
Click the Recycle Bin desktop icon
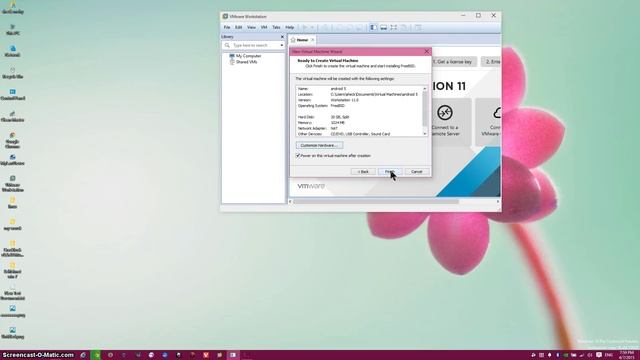tap(12, 73)
